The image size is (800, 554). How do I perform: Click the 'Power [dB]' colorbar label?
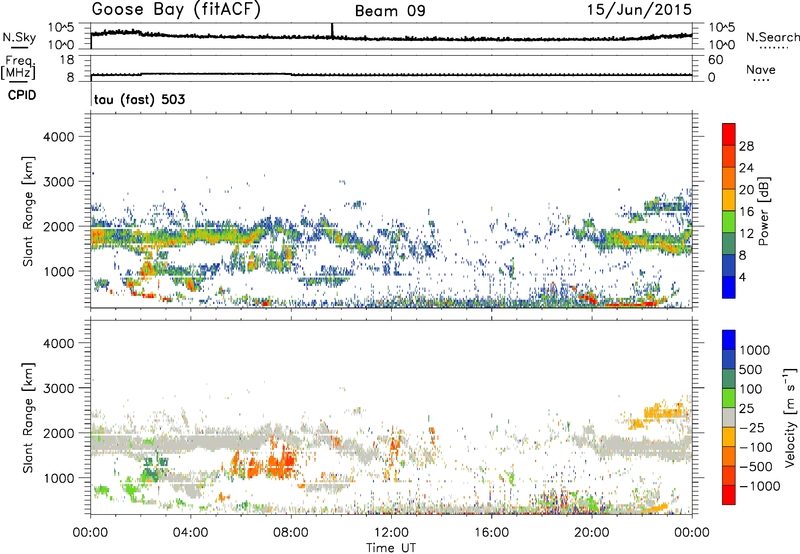[763, 211]
